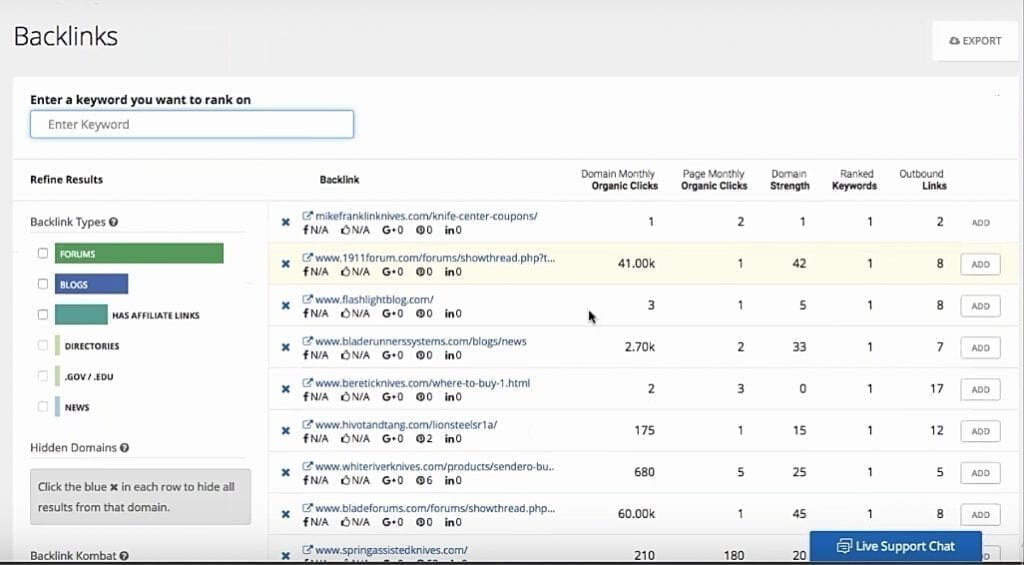The width and height of the screenshot is (1024, 565).
Task: Add the 1911forum.com backlink
Action: [980, 264]
